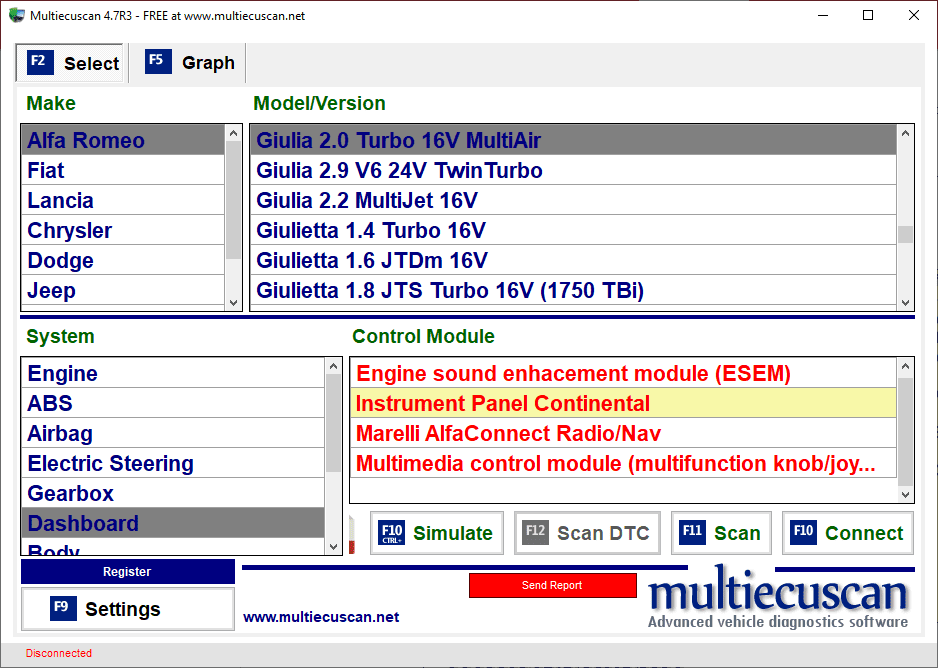938x668 pixels.
Task: Click the Connect button
Action: point(848,532)
